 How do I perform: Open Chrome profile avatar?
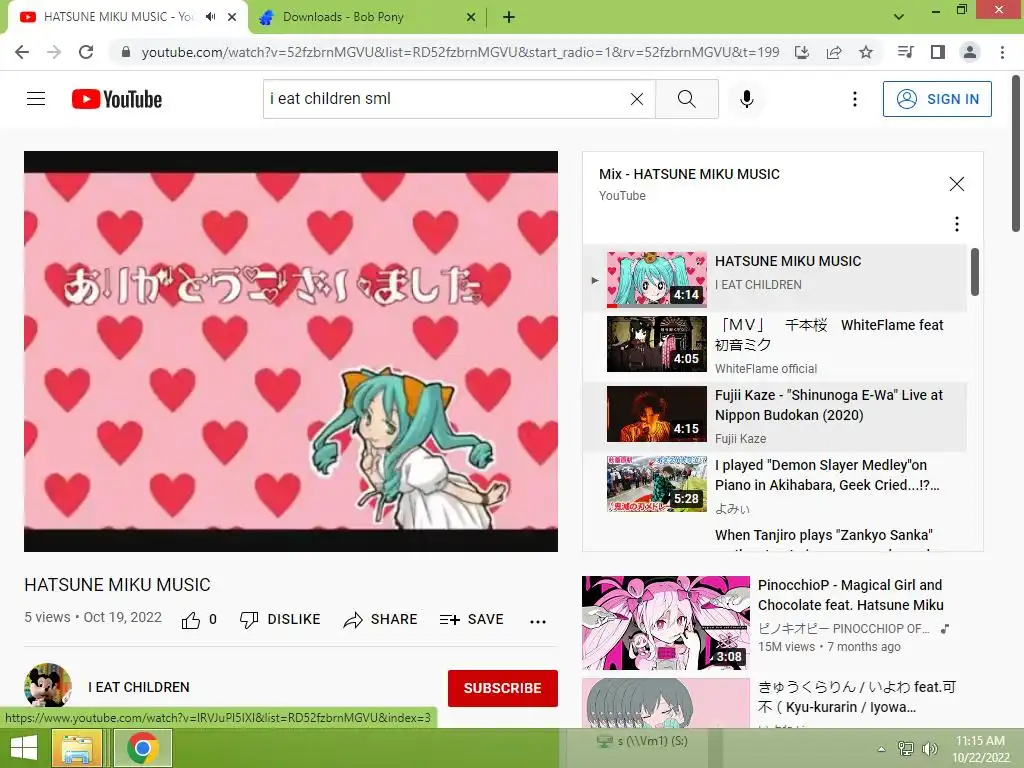click(x=970, y=52)
